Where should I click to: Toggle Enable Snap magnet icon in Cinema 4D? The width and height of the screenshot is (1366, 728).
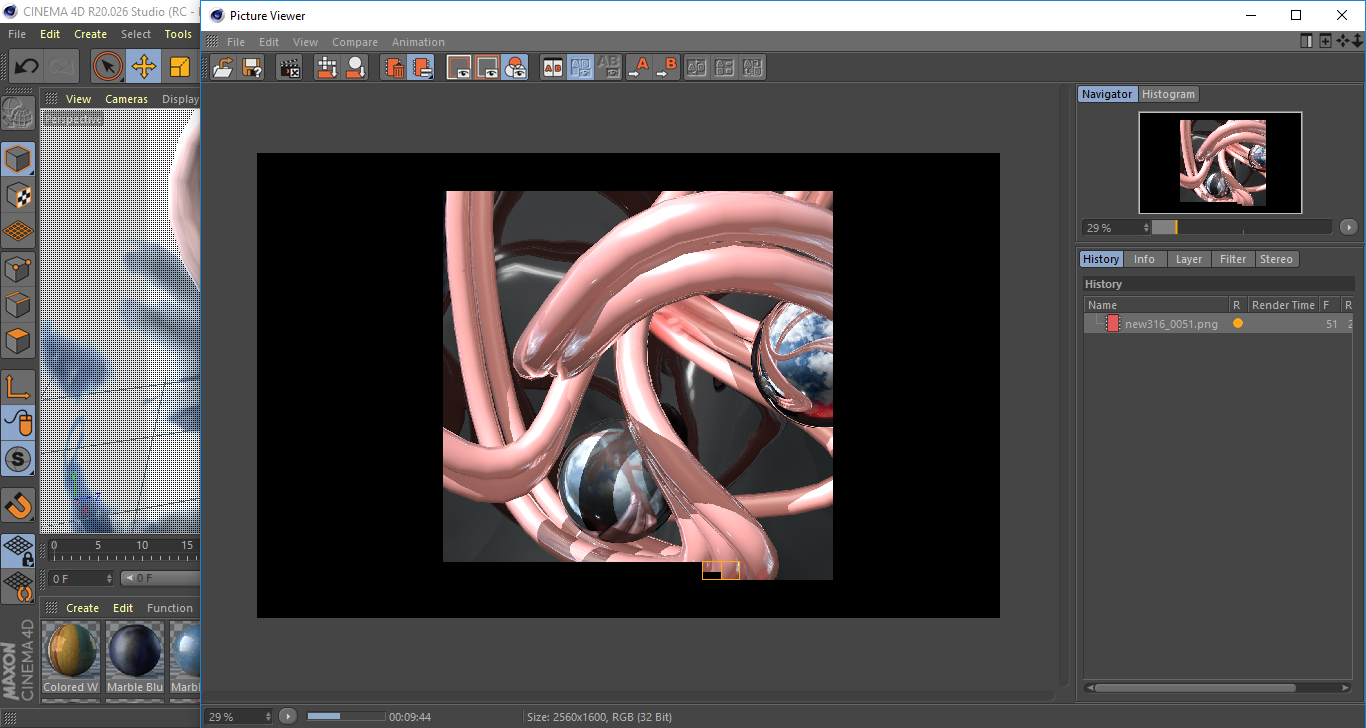[x=18, y=504]
